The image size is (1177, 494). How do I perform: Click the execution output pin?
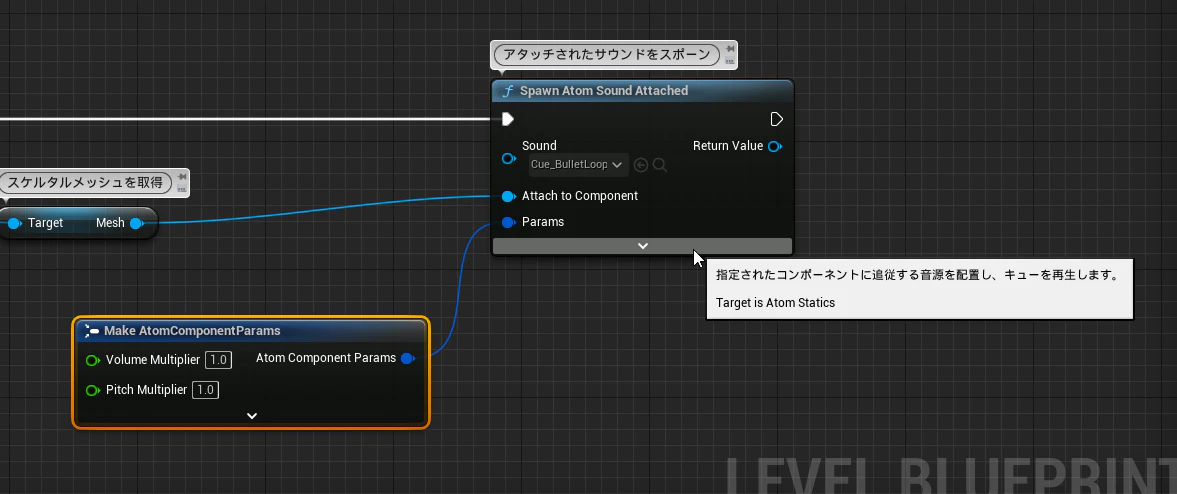(x=777, y=119)
